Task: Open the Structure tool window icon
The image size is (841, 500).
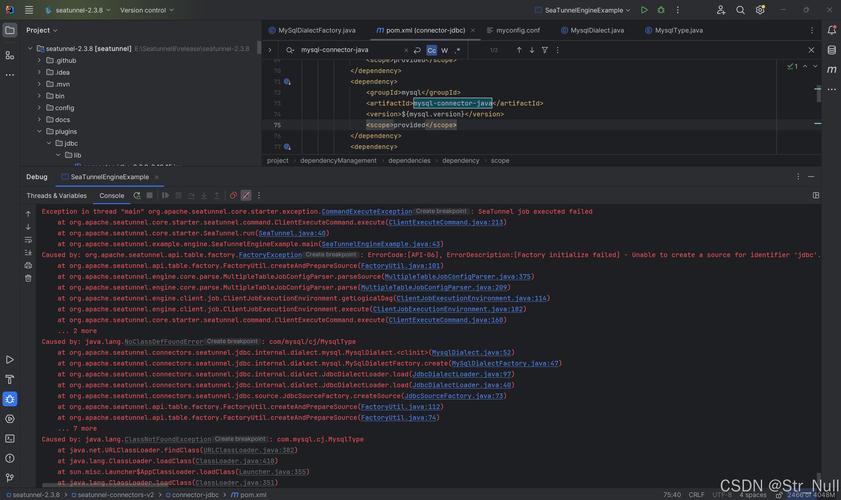Action: click(x=10, y=55)
